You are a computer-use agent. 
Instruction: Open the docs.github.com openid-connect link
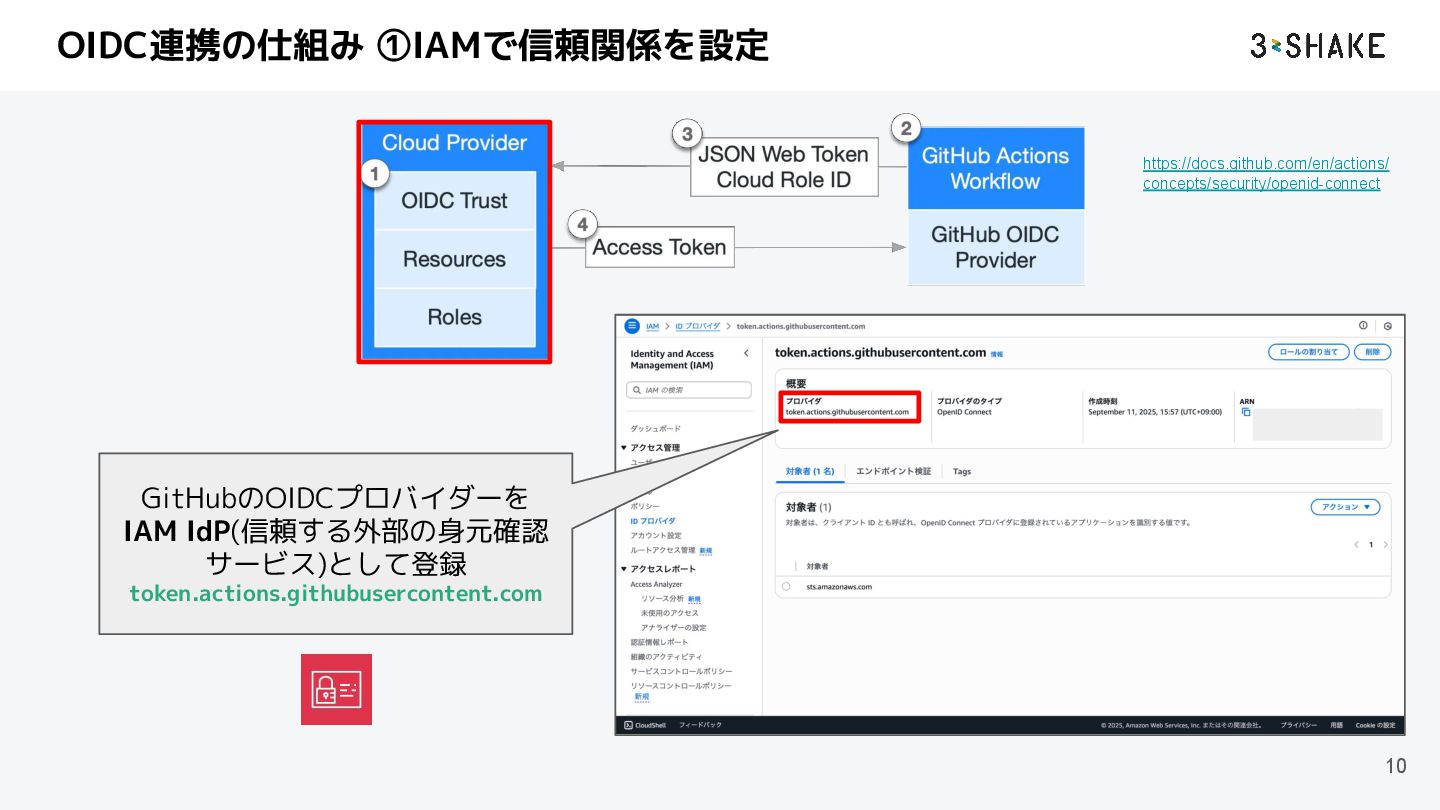[x=1266, y=173]
